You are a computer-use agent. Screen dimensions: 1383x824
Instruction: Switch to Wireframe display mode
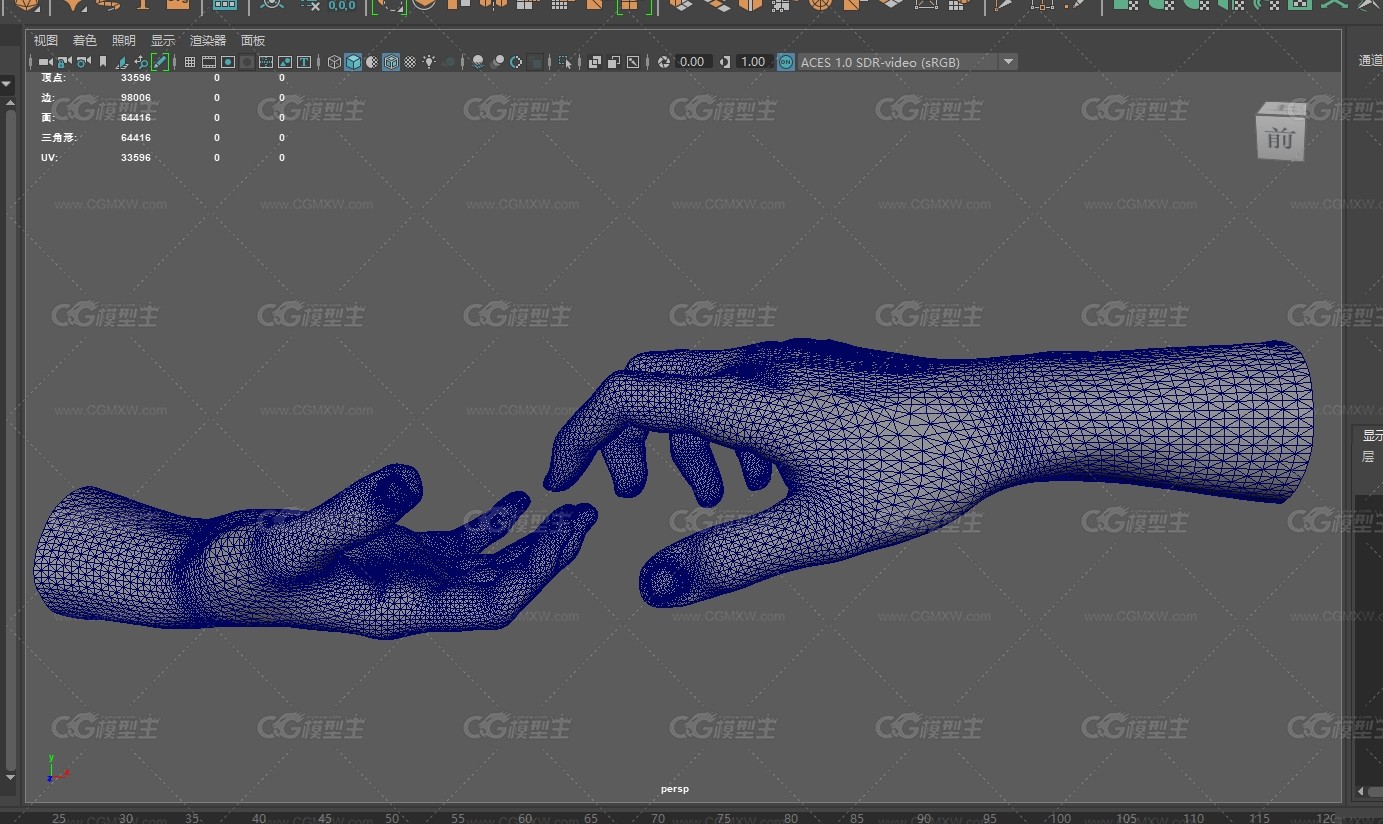coord(334,62)
